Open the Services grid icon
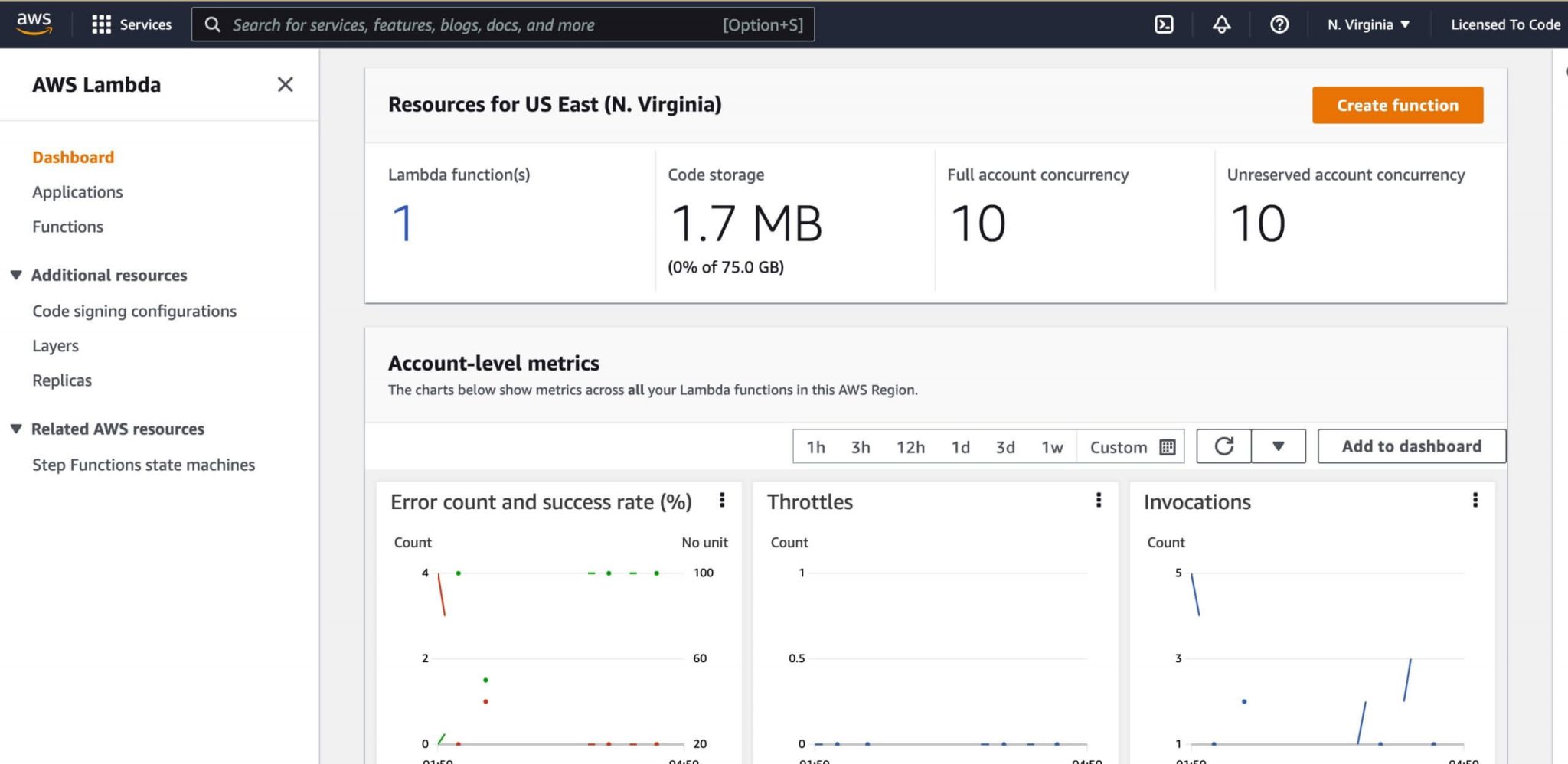 click(x=100, y=24)
